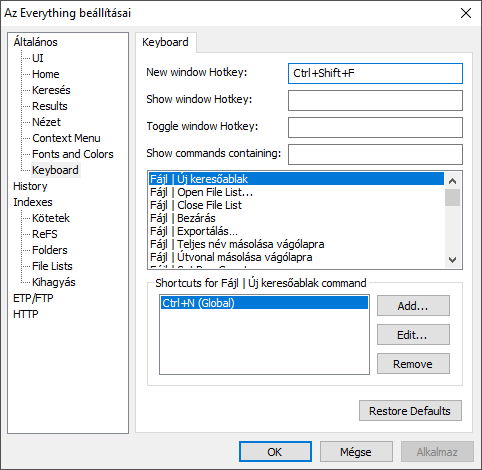Click the Edit... shortcut button
This screenshot has width=482, height=470.
[x=413, y=335]
